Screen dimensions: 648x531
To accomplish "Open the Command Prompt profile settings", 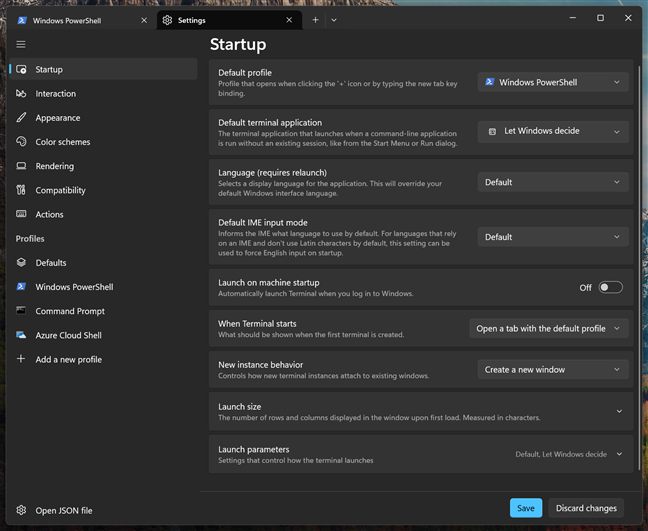I will coord(103,311).
